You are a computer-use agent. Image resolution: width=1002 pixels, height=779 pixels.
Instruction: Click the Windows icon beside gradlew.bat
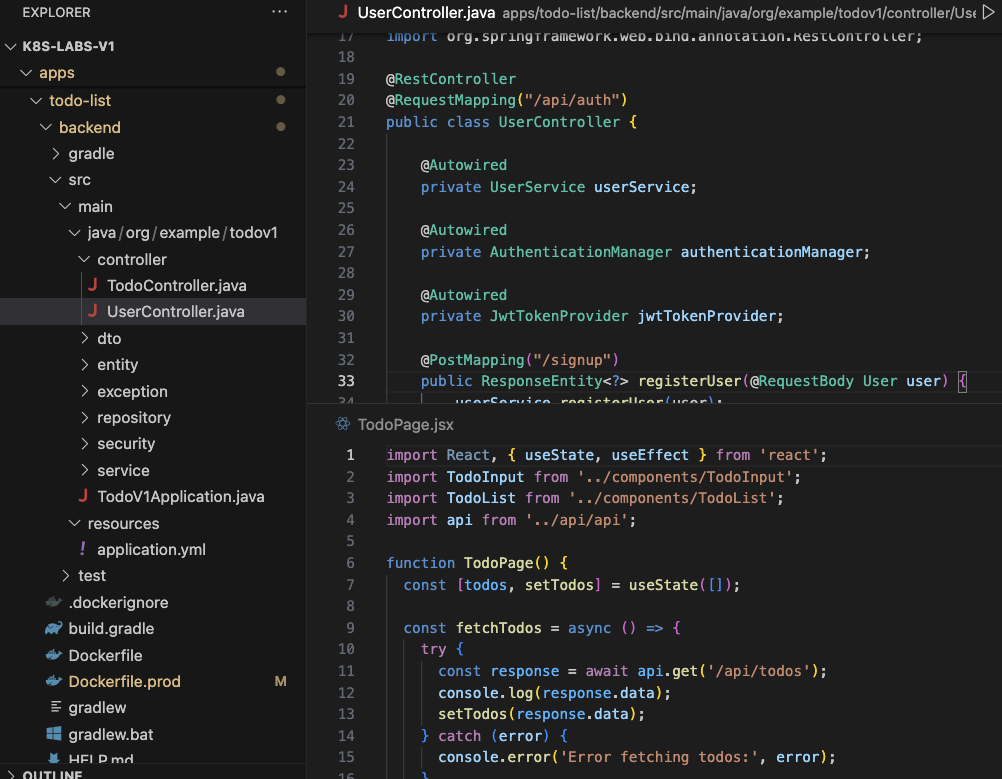click(x=54, y=734)
